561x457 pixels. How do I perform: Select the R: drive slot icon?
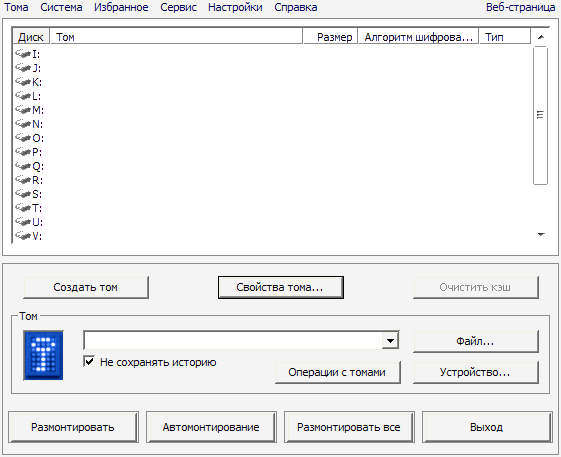23,180
